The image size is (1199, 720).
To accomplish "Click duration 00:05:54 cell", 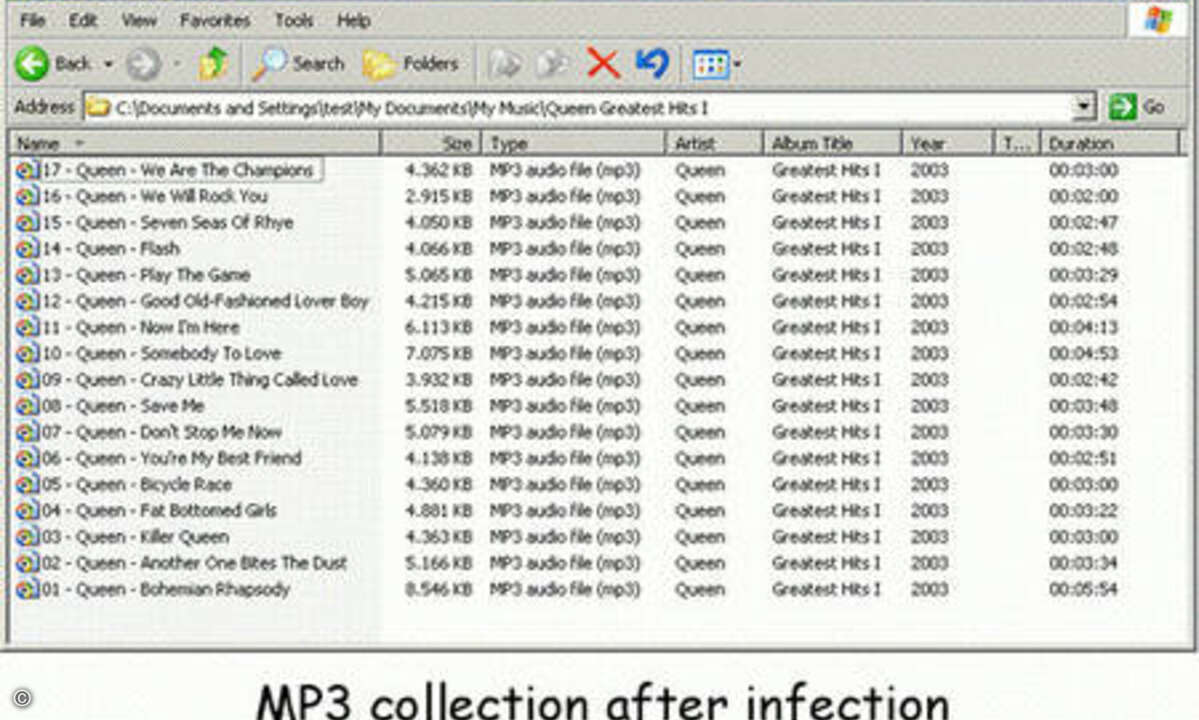I will click(1083, 589).
